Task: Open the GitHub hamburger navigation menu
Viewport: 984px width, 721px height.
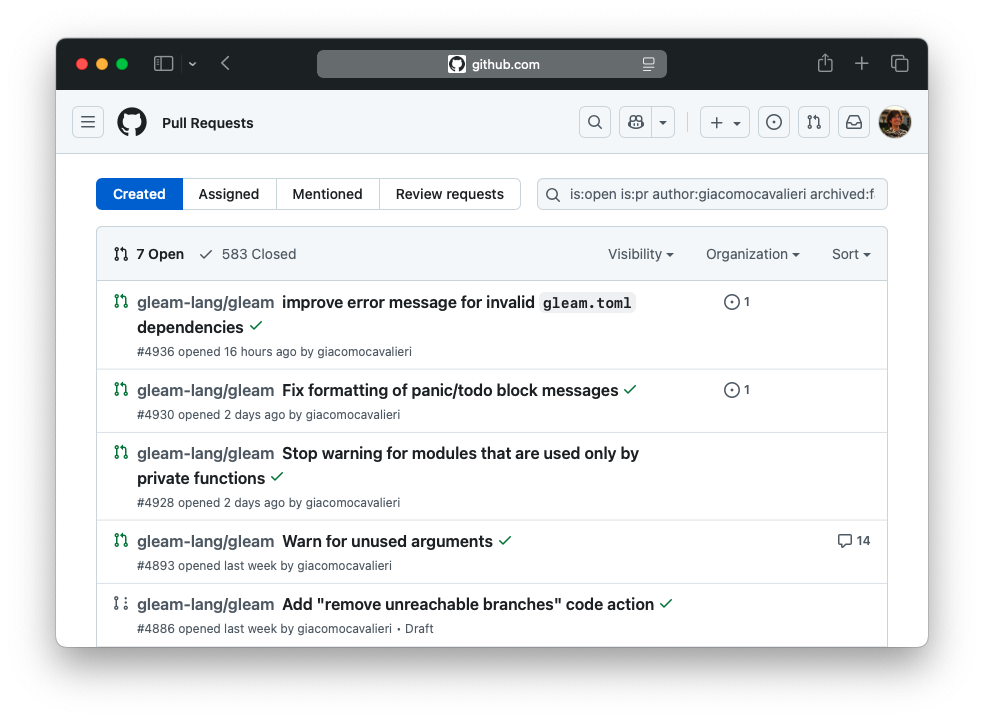Action: pos(88,122)
